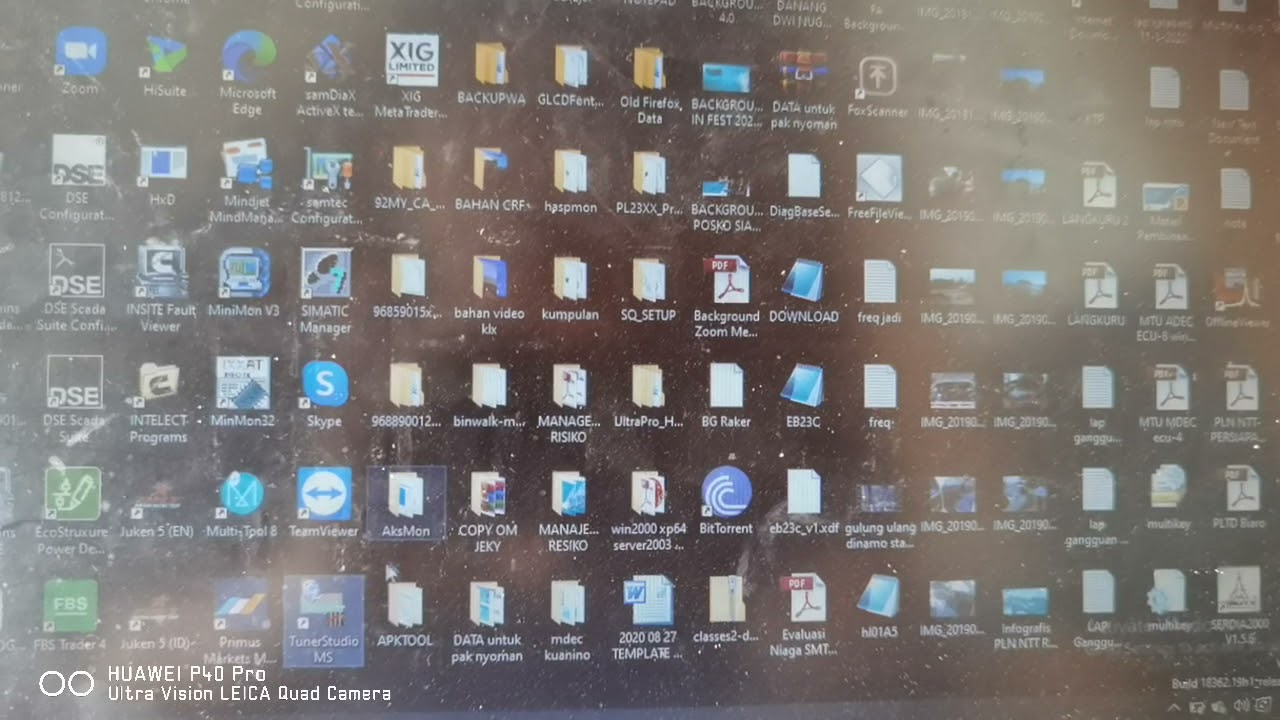Launch the TunerStudio MS shortcut

[323, 621]
